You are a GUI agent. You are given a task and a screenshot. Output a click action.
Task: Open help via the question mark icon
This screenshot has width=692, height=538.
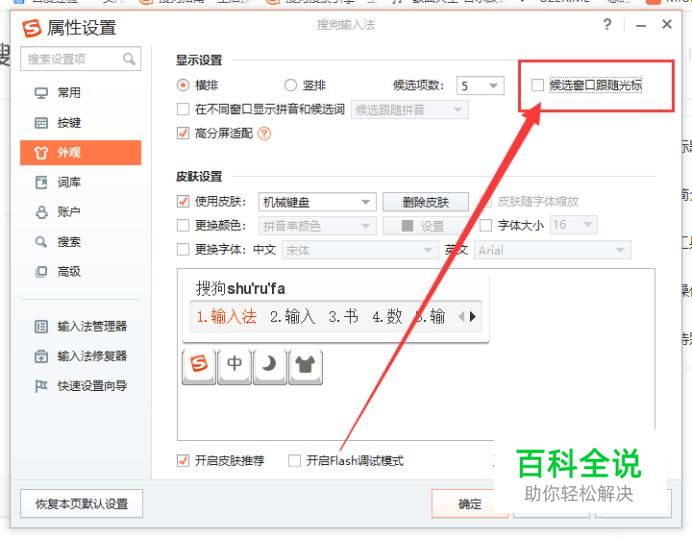(x=607, y=24)
